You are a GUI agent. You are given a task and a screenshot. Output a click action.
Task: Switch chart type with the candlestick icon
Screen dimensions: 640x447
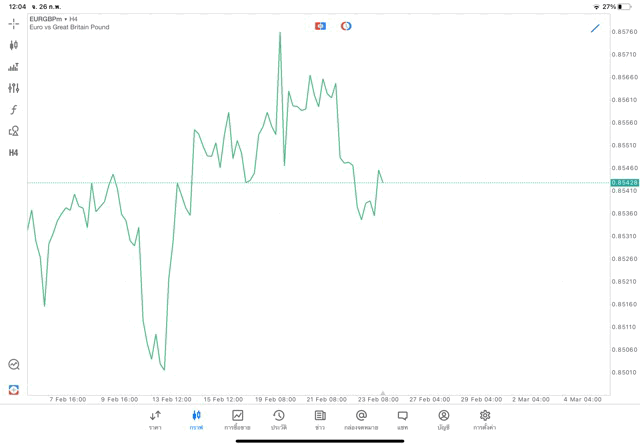click(14, 45)
